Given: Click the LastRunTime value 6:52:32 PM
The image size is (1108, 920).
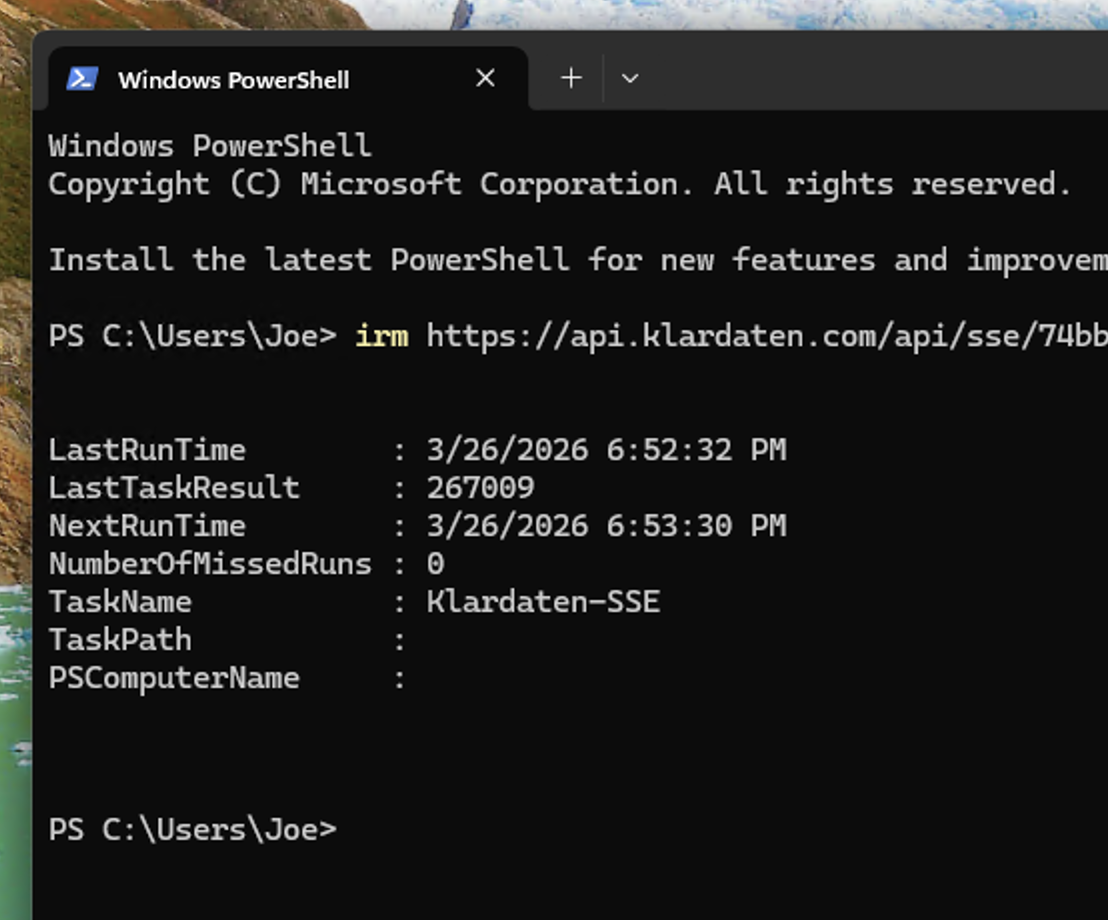Looking at the screenshot, I should click(x=696, y=450).
